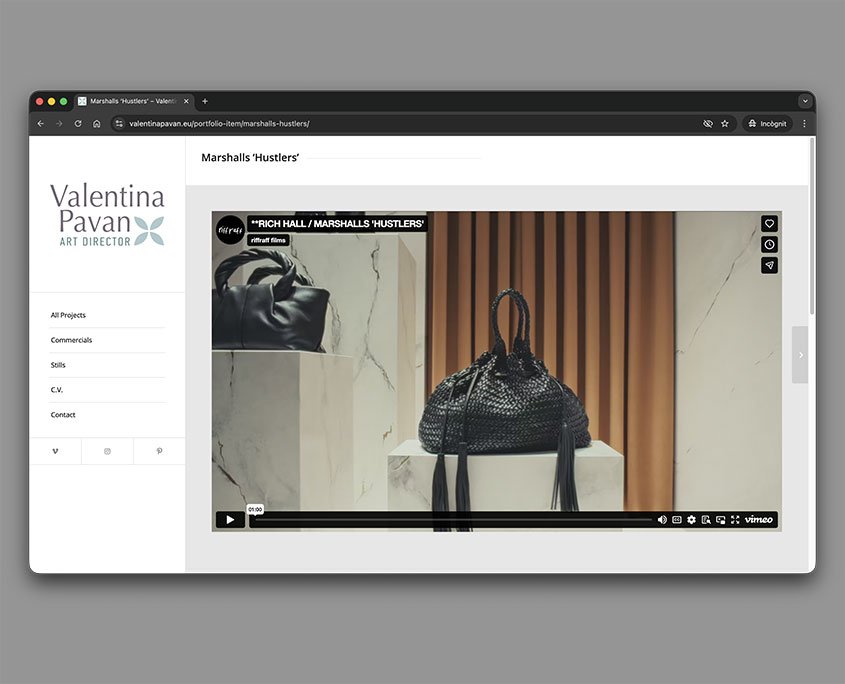Image resolution: width=845 pixels, height=684 pixels.
Task: Enter fullscreen video mode
Action: 735,520
